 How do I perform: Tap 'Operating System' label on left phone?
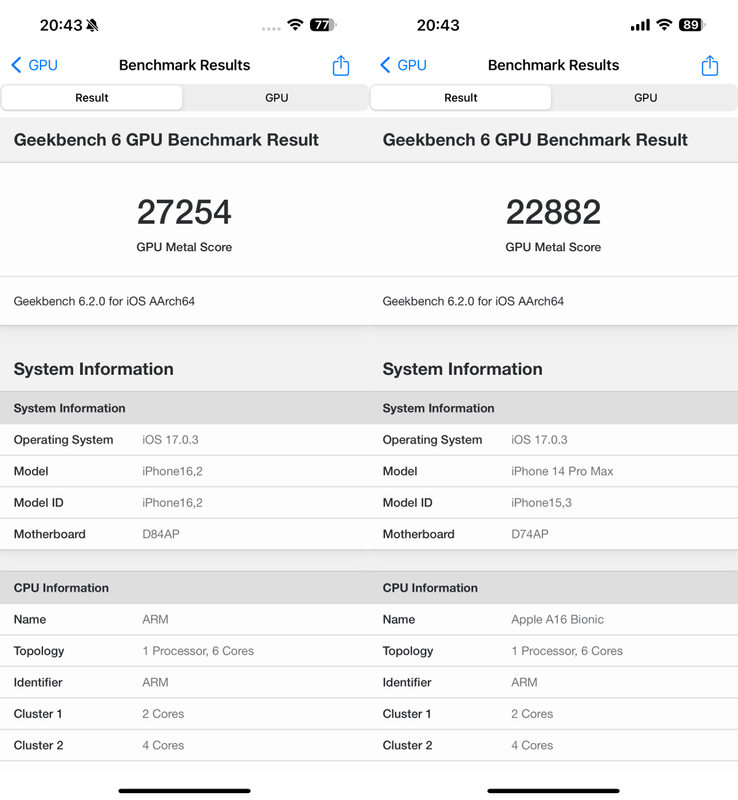click(x=63, y=440)
